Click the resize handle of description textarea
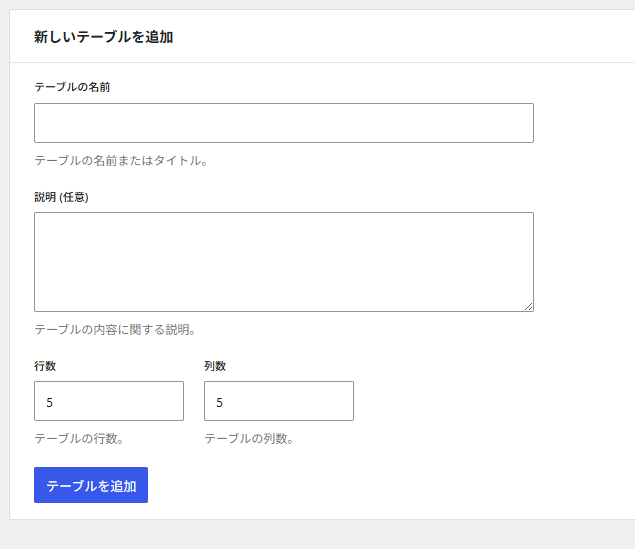 pos(528,306)
